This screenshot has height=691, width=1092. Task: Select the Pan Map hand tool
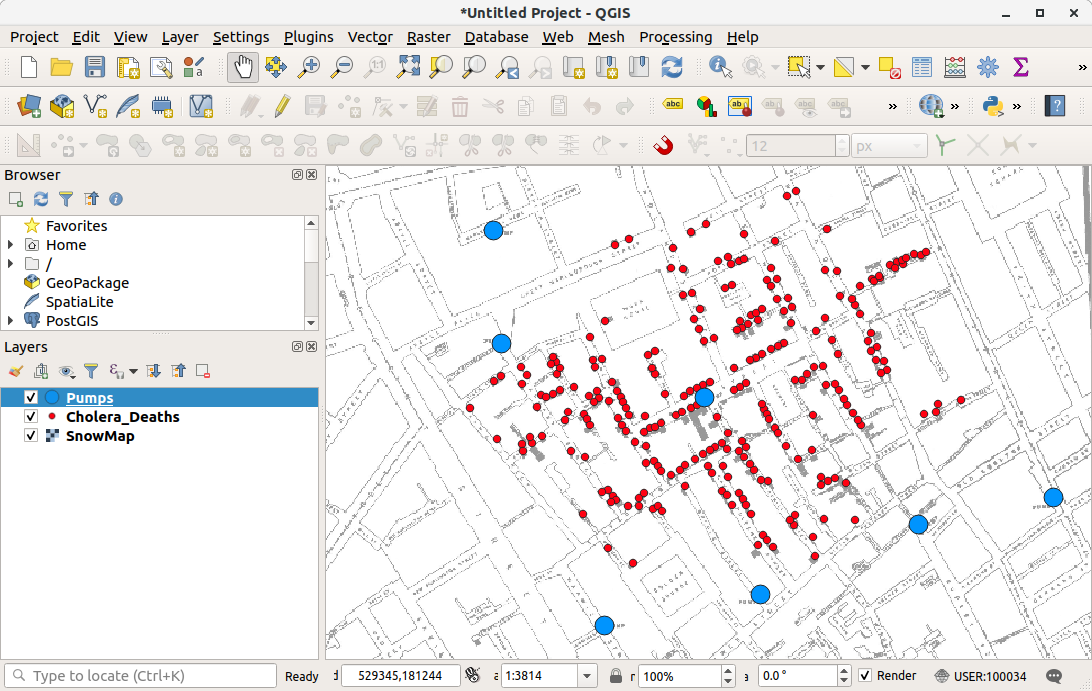[242, 68]
